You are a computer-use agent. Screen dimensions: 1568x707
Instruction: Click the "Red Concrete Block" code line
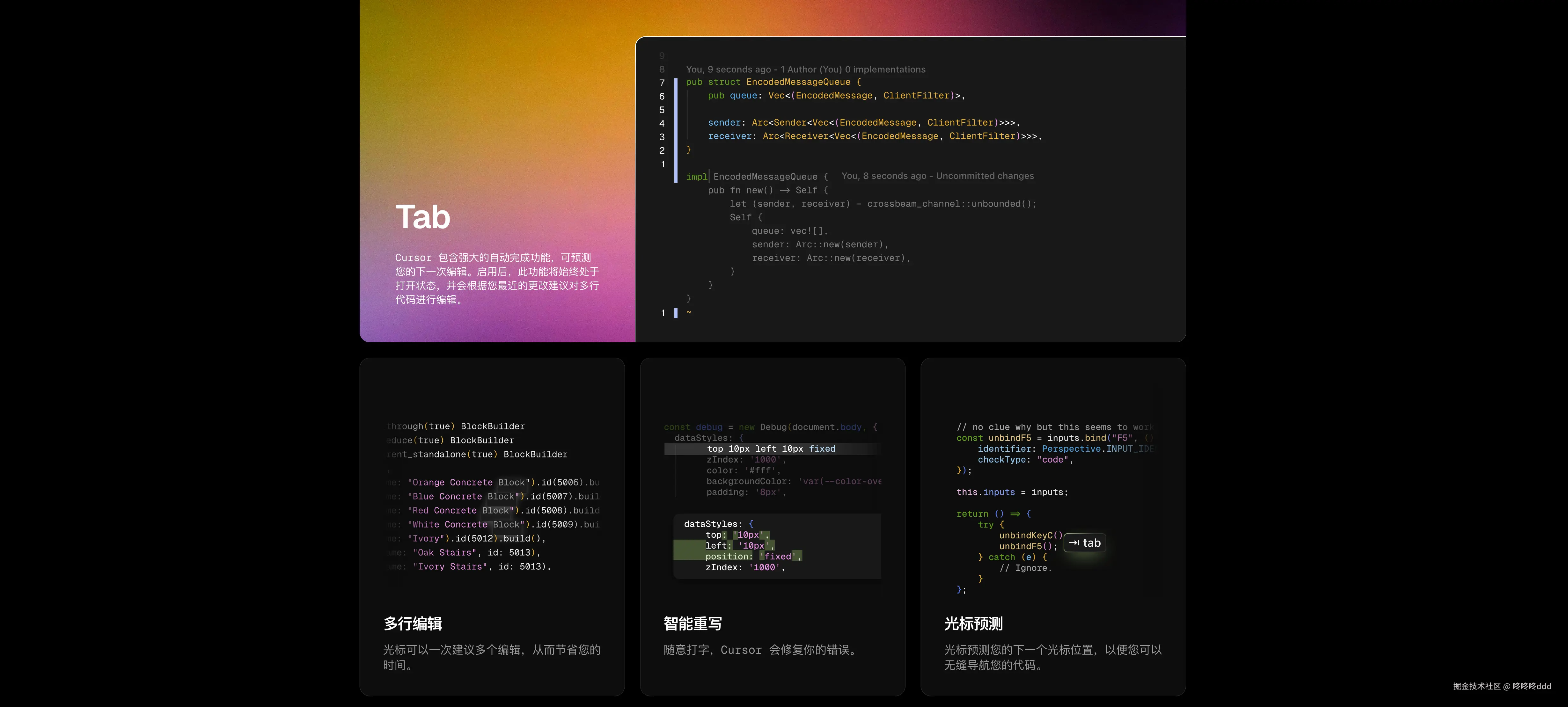pyautogui.click(x=493, y=510)
